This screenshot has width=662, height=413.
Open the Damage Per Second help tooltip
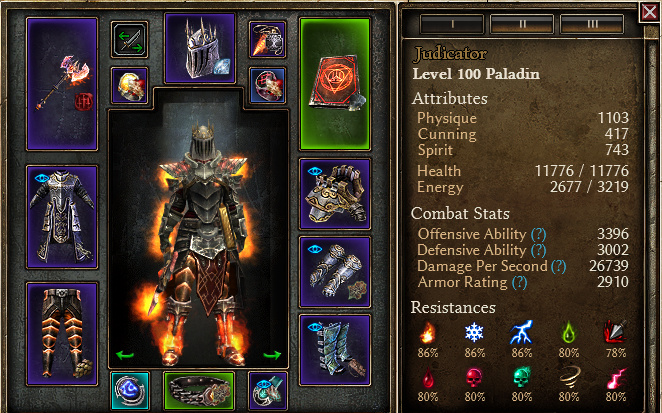tap(558, 266)
